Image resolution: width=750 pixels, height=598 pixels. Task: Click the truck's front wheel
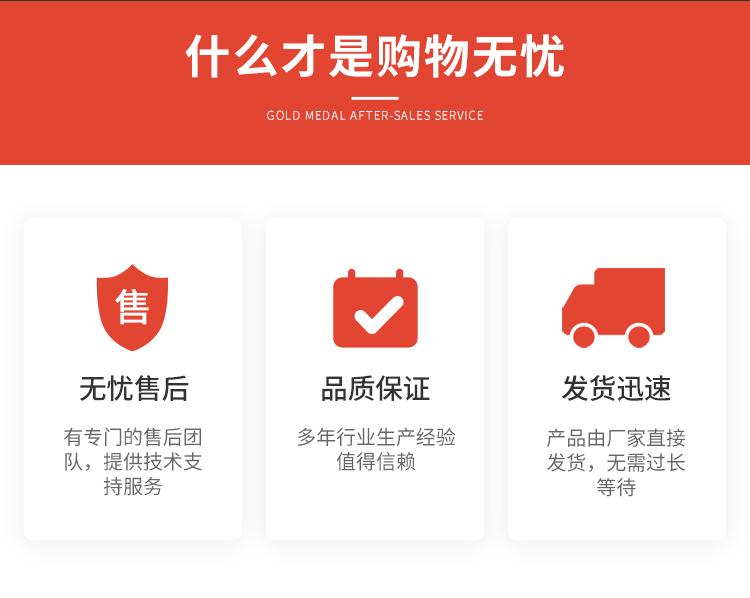(x=584, y=336)
